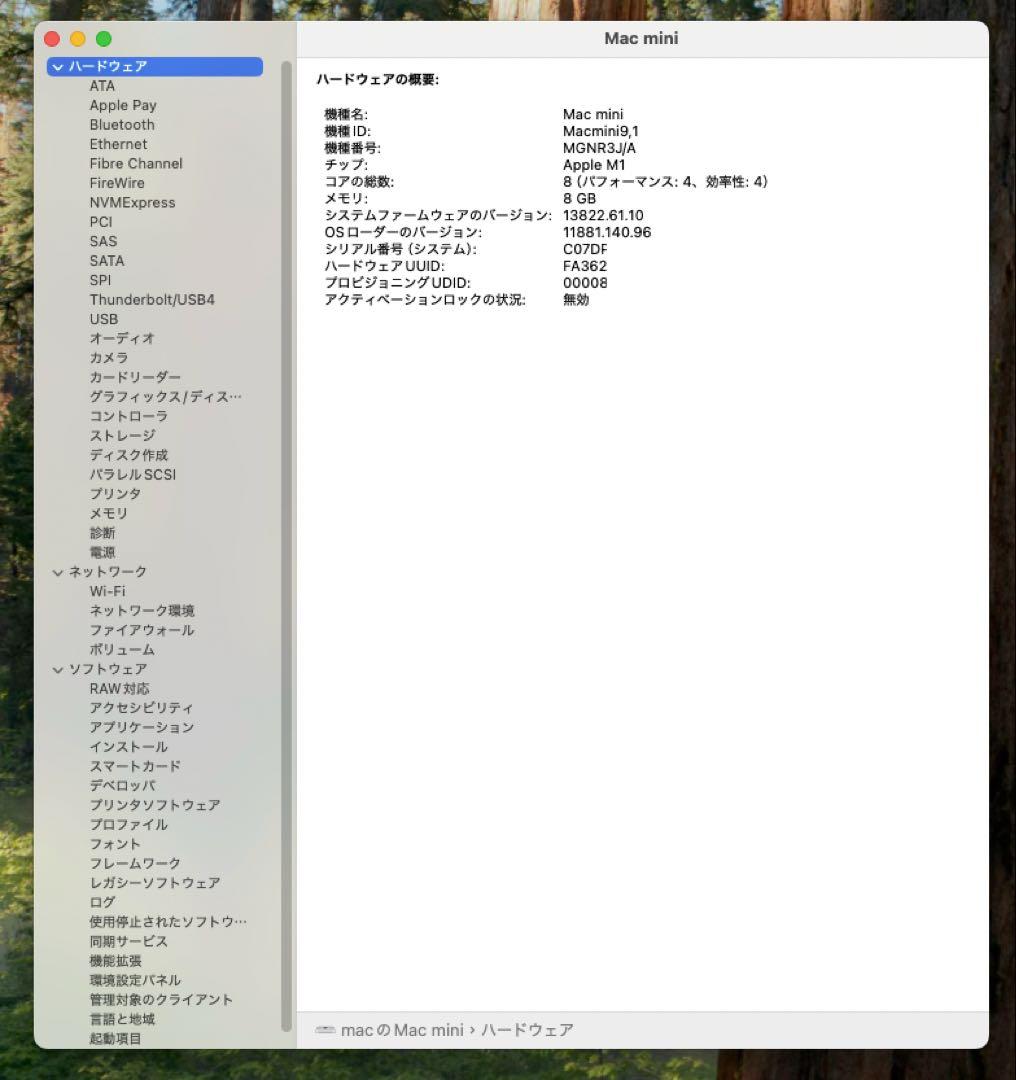
Task: Open 起動項目 entry
Action: coord(115,1038)
